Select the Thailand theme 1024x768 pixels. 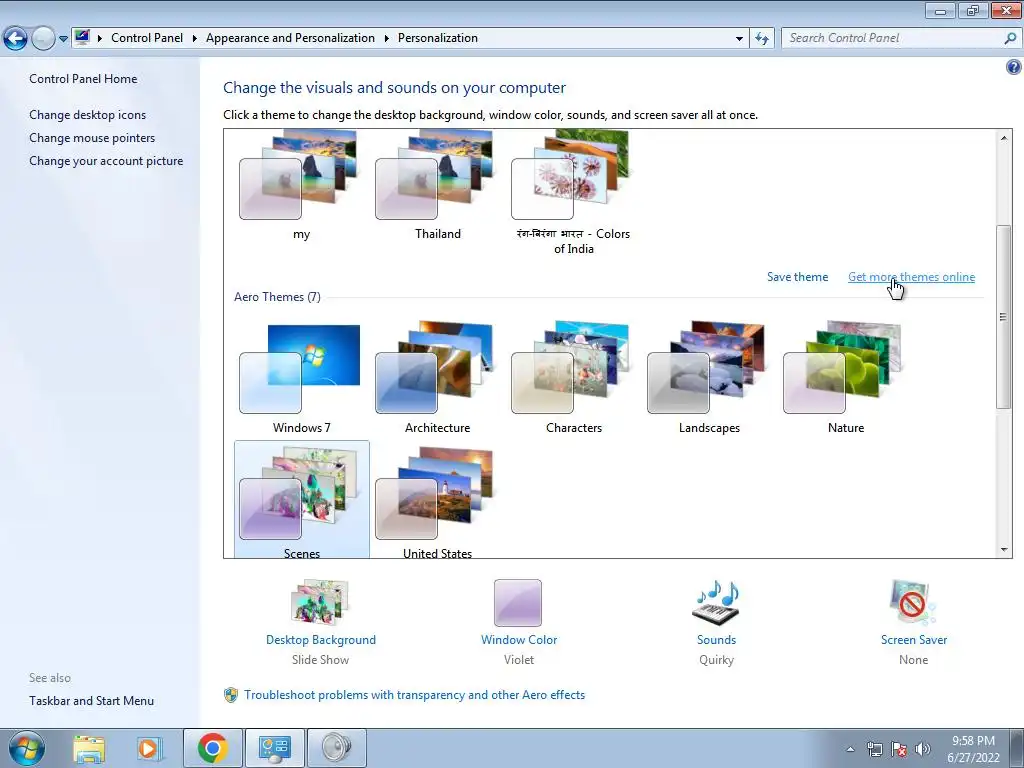click(438, 185)
